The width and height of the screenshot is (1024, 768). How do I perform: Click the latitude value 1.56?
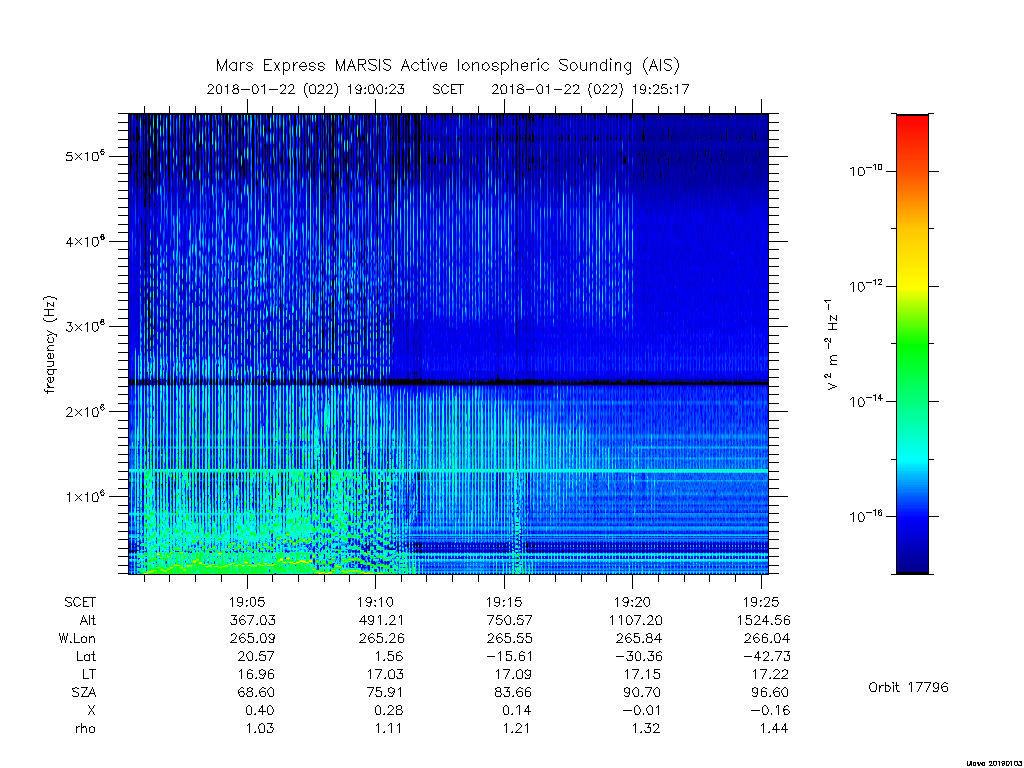pos(388,656)
